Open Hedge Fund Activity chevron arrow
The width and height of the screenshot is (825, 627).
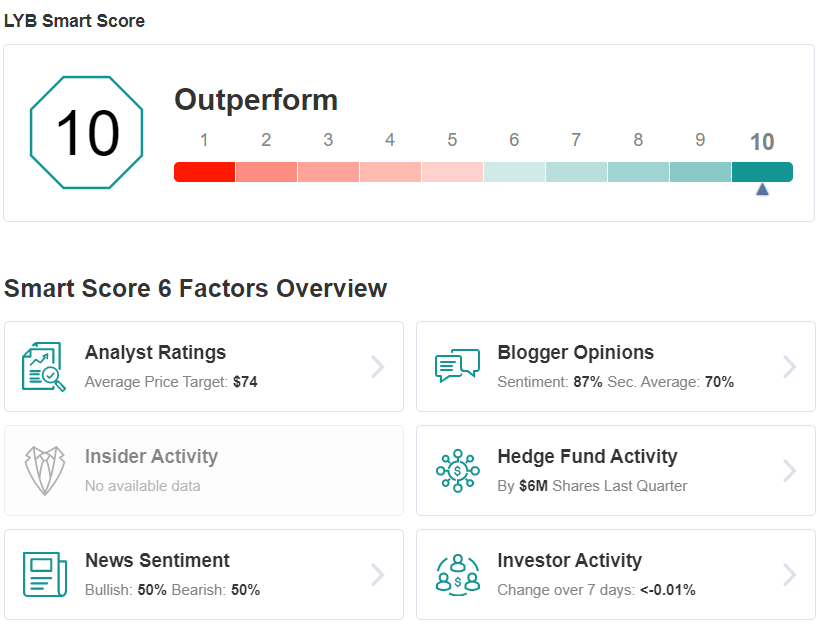click(789, 471)
